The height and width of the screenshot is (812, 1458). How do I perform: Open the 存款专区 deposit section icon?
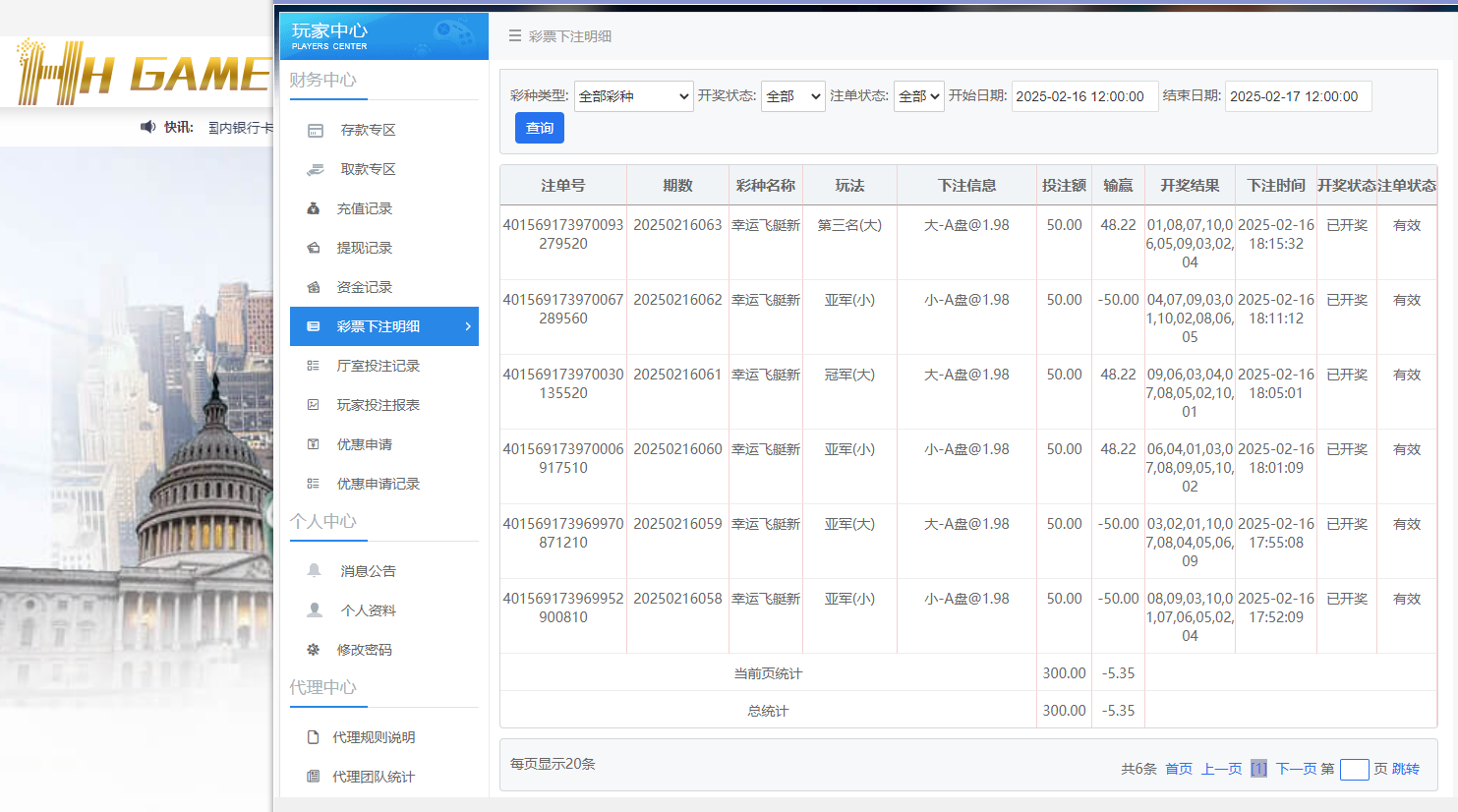pyautogui.click(x=315, y=129)
